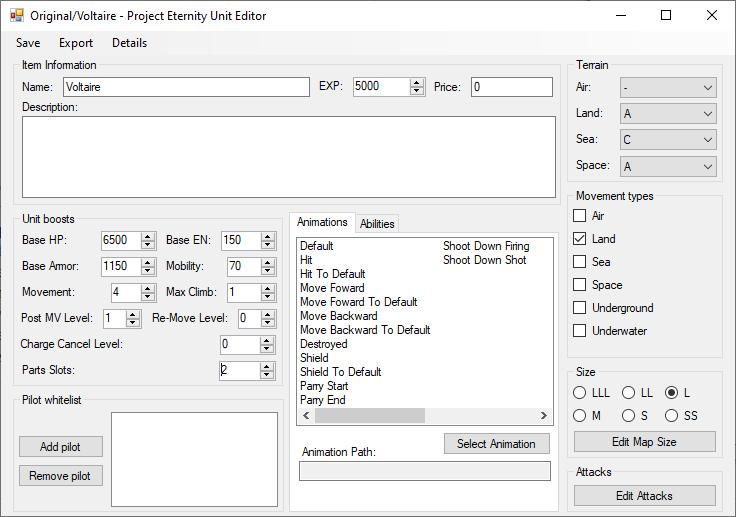Uncheck the Land movement type

point(580,239)
